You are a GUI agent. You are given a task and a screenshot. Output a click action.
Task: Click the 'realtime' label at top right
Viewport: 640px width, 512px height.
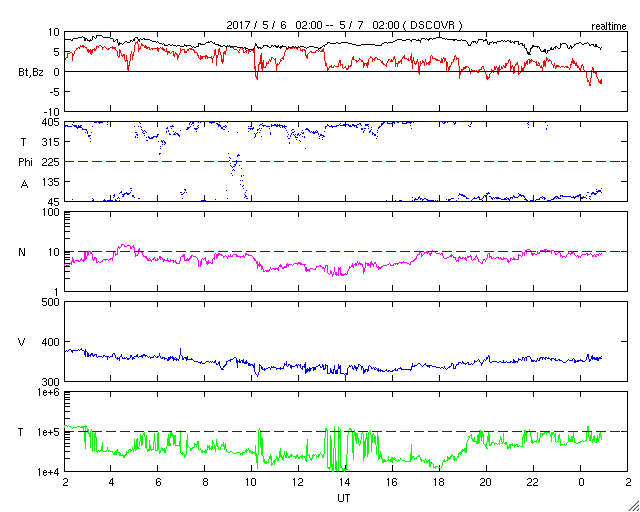[609, 27]
